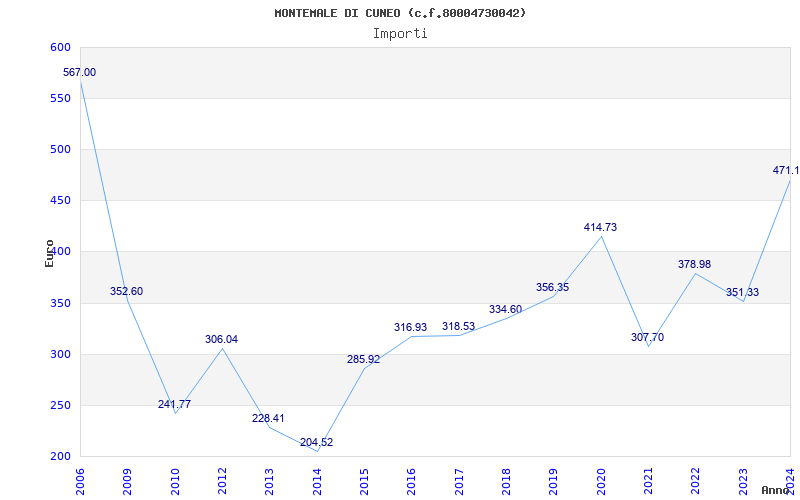Select the 318.53 value label

(x=458, y=326)
